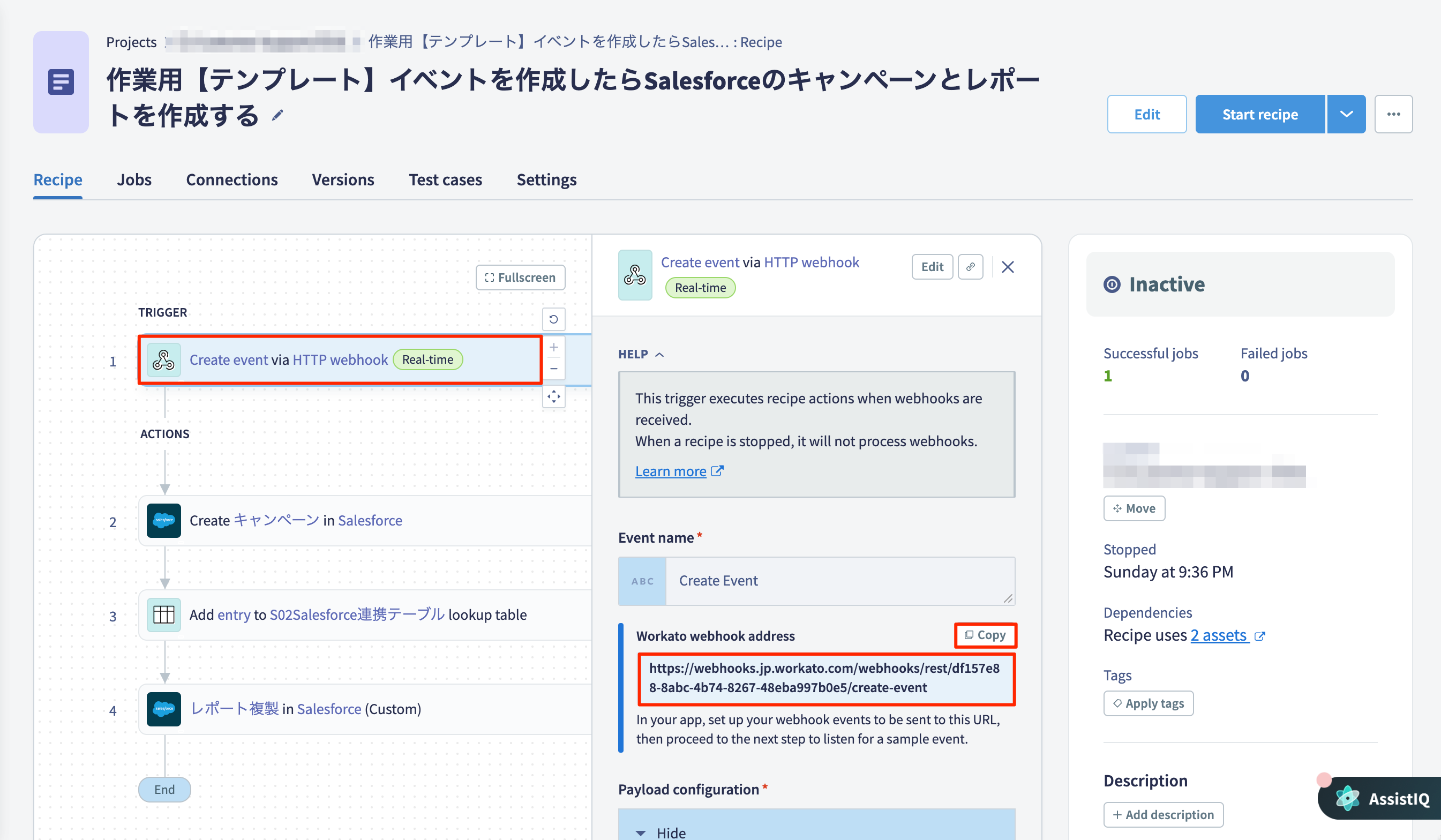Close the step detail panel with X
The width and height of the screenshot is (1441, 840).
pos(1008,267)
